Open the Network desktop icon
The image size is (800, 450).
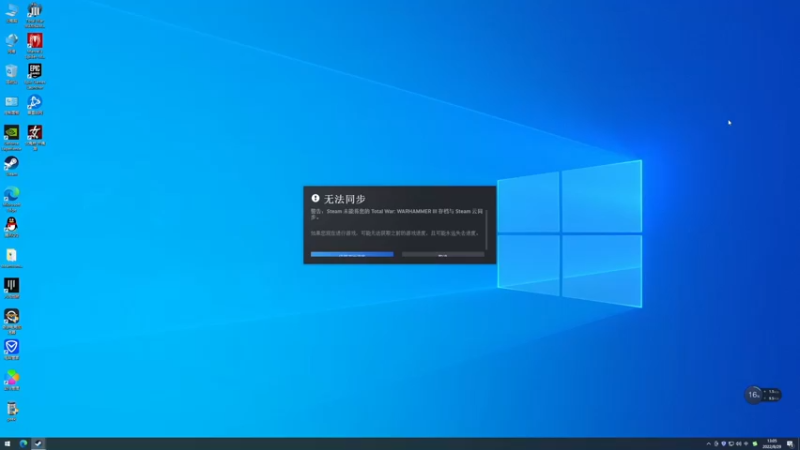point(11,43)
